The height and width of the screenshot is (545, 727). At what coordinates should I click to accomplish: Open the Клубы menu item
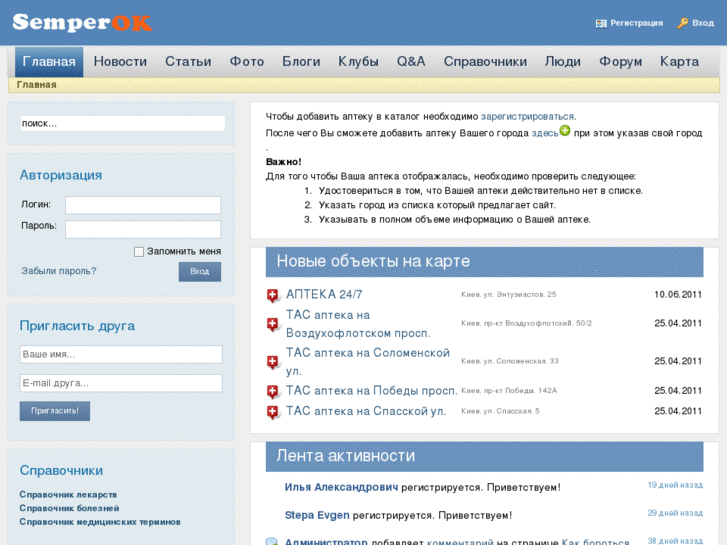358,62
